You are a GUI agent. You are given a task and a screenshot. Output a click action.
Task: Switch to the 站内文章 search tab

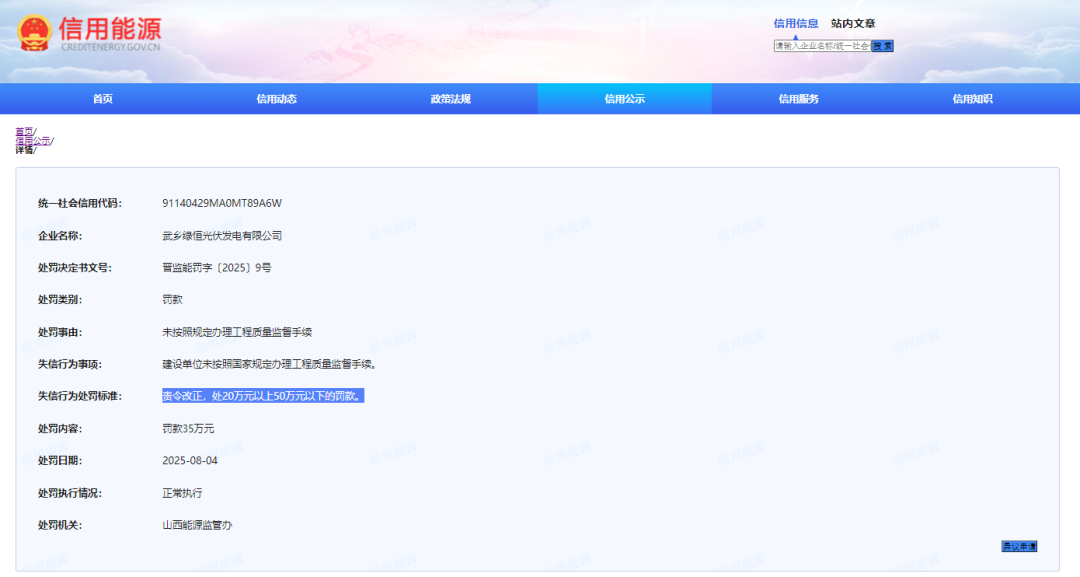[x=853, y=24]
